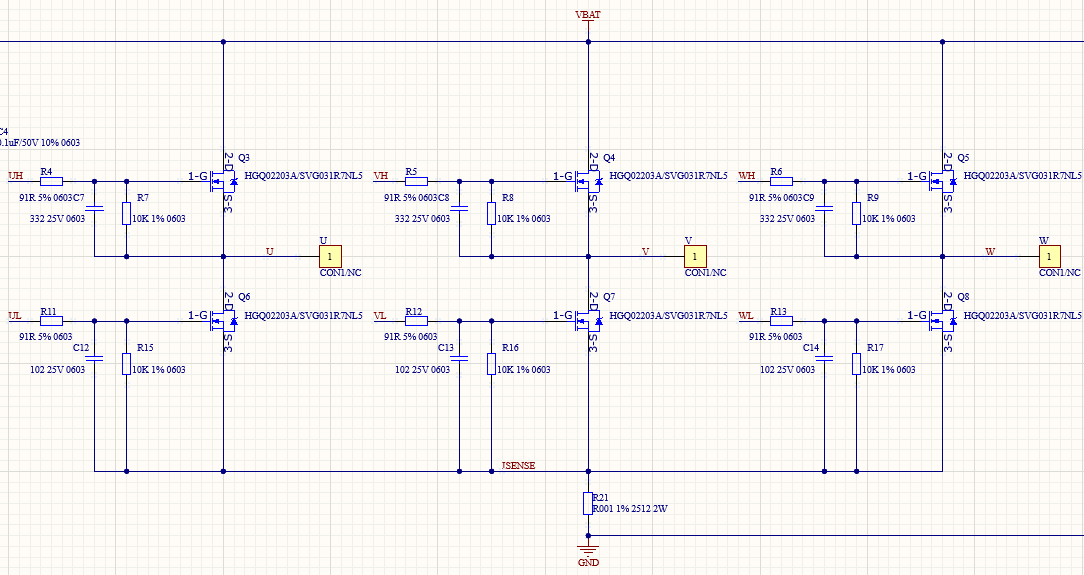Click the yellow W connector pad
Viewport: 1084px width, 575px height.
coord(1049,257)
